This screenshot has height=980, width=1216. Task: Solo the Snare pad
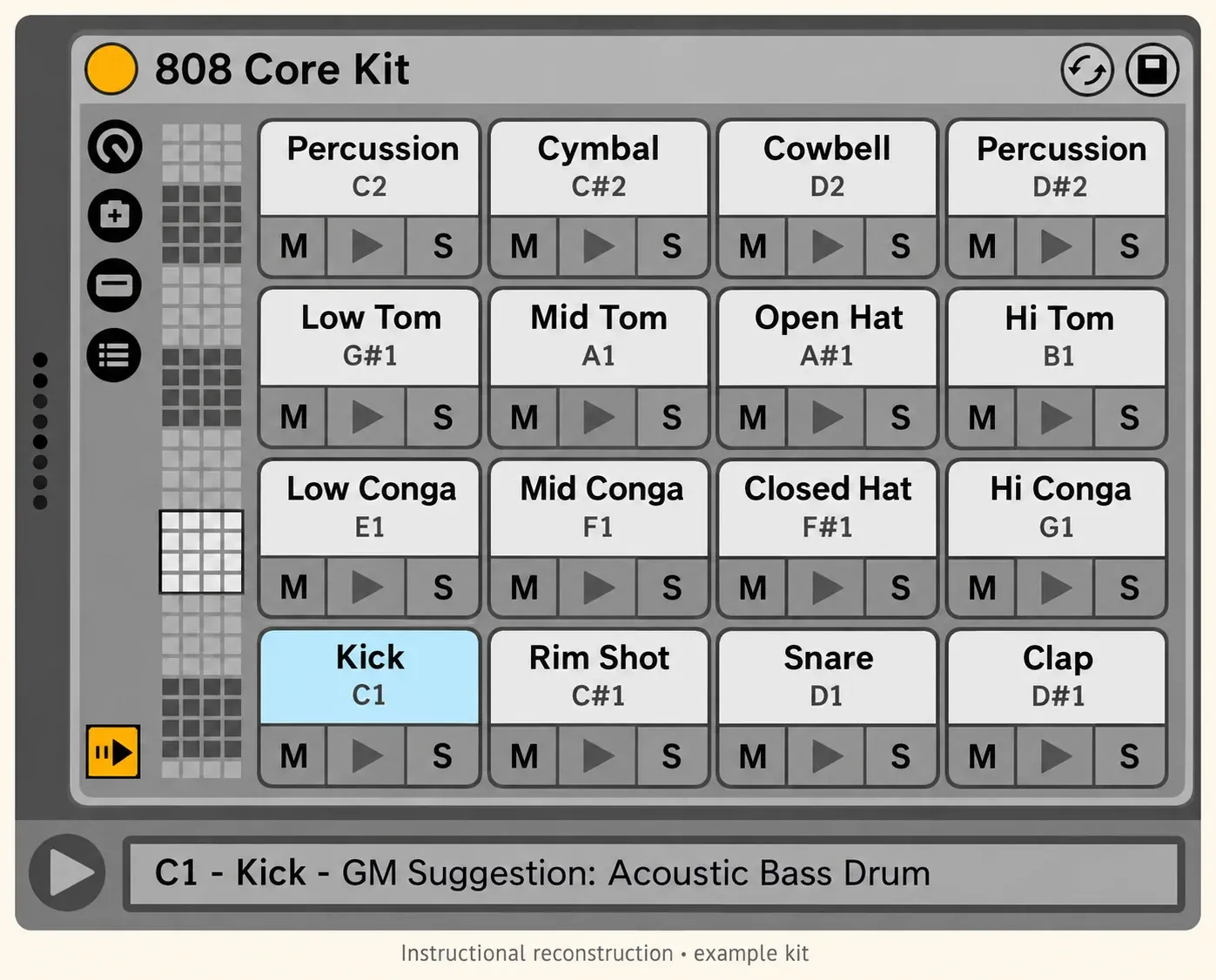(x=901, y=756)
